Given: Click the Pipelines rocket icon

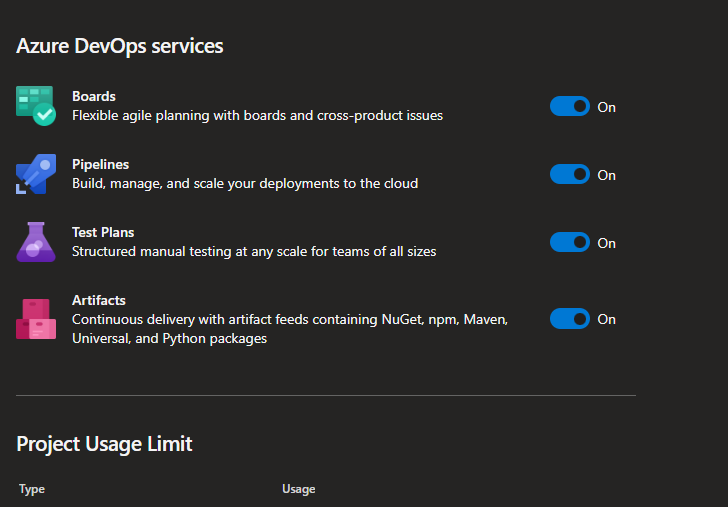Looking at the screenshot, I should pos(36,174).
